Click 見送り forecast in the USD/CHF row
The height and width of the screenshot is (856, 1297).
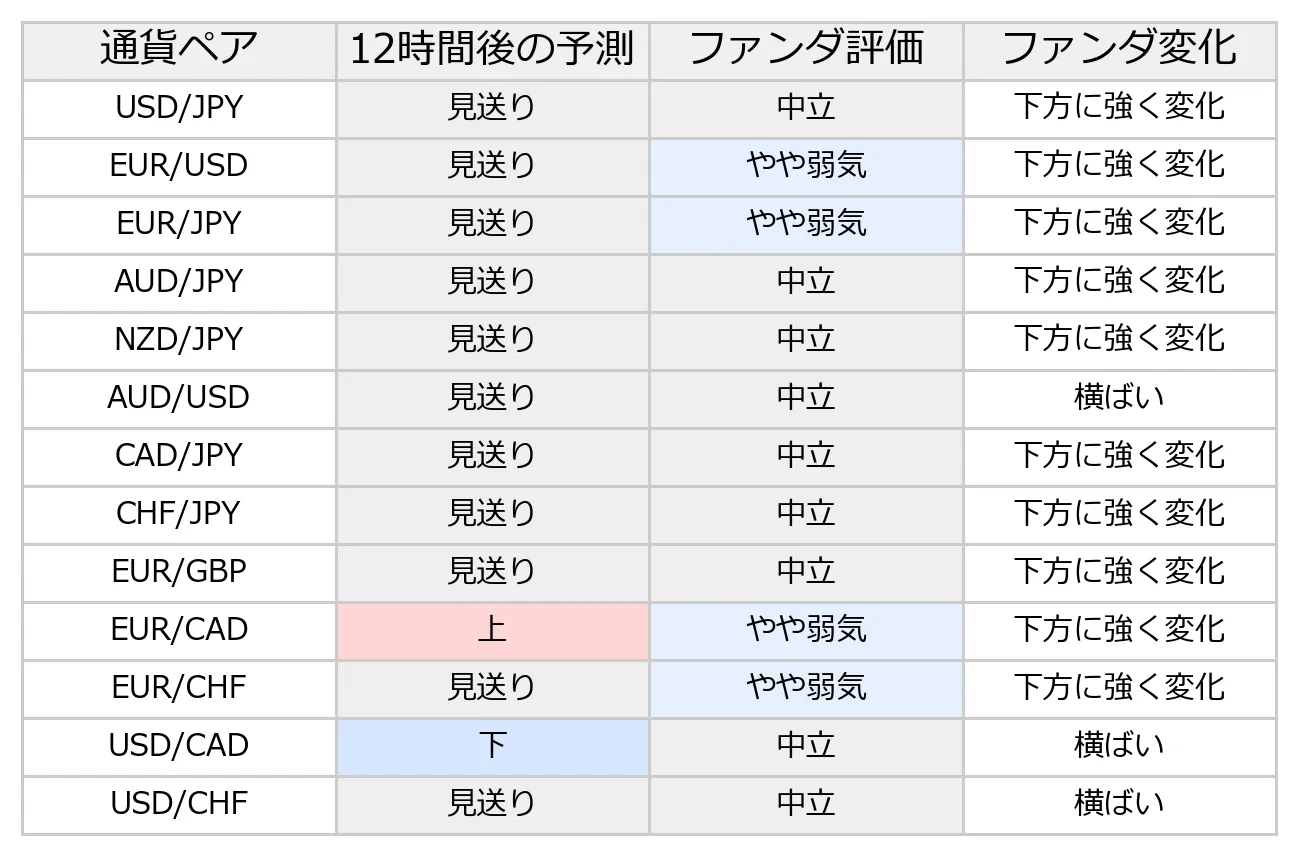[x=493, y=804]
